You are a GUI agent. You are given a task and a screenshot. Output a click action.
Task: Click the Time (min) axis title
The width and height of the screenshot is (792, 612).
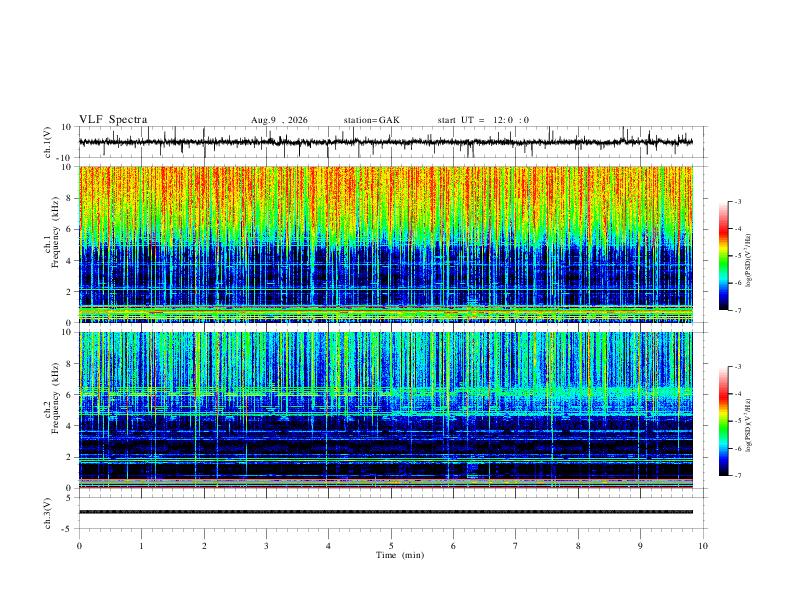(400, 555)
